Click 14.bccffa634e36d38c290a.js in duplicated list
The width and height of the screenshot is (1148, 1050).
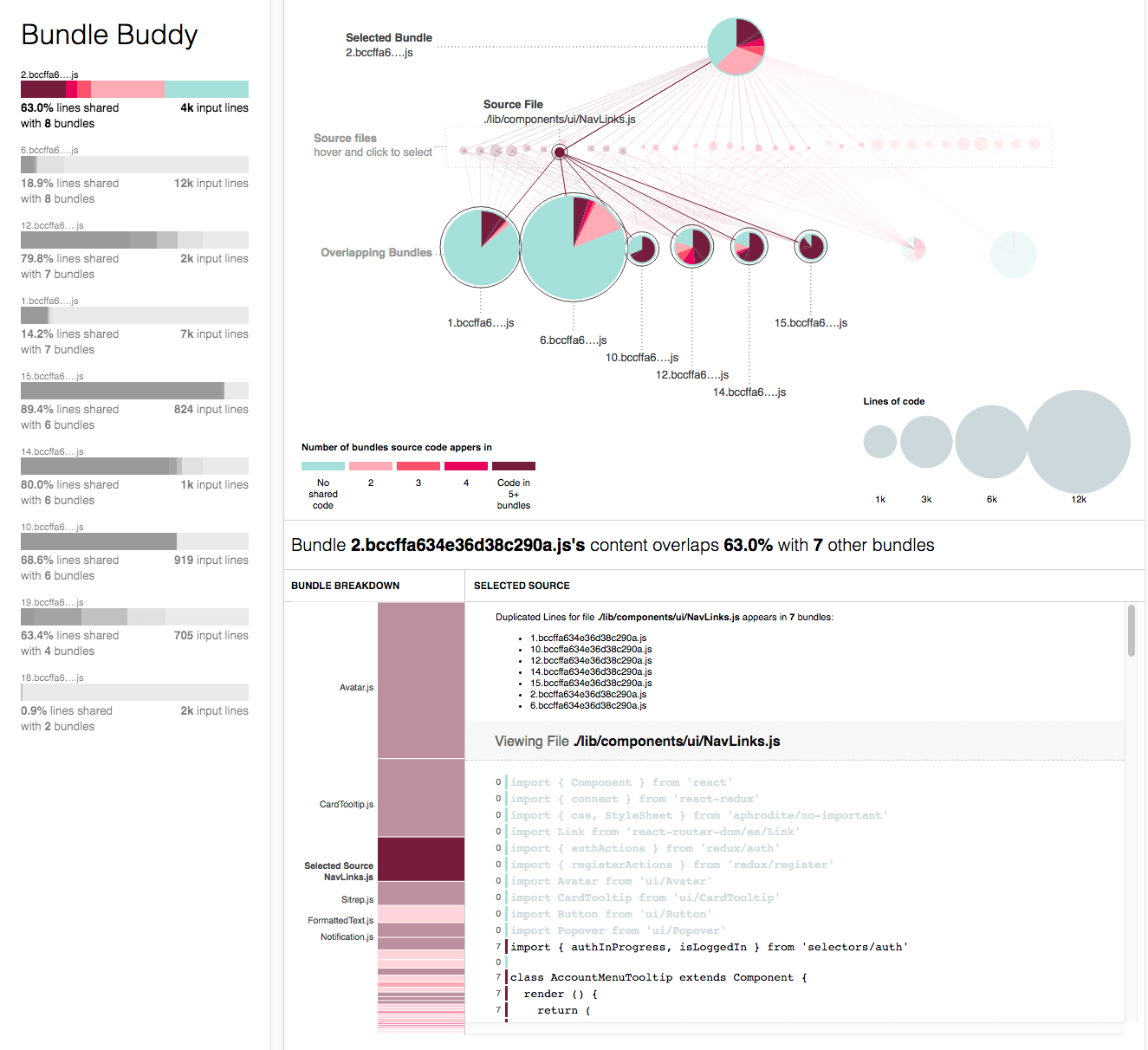point(591,671)
